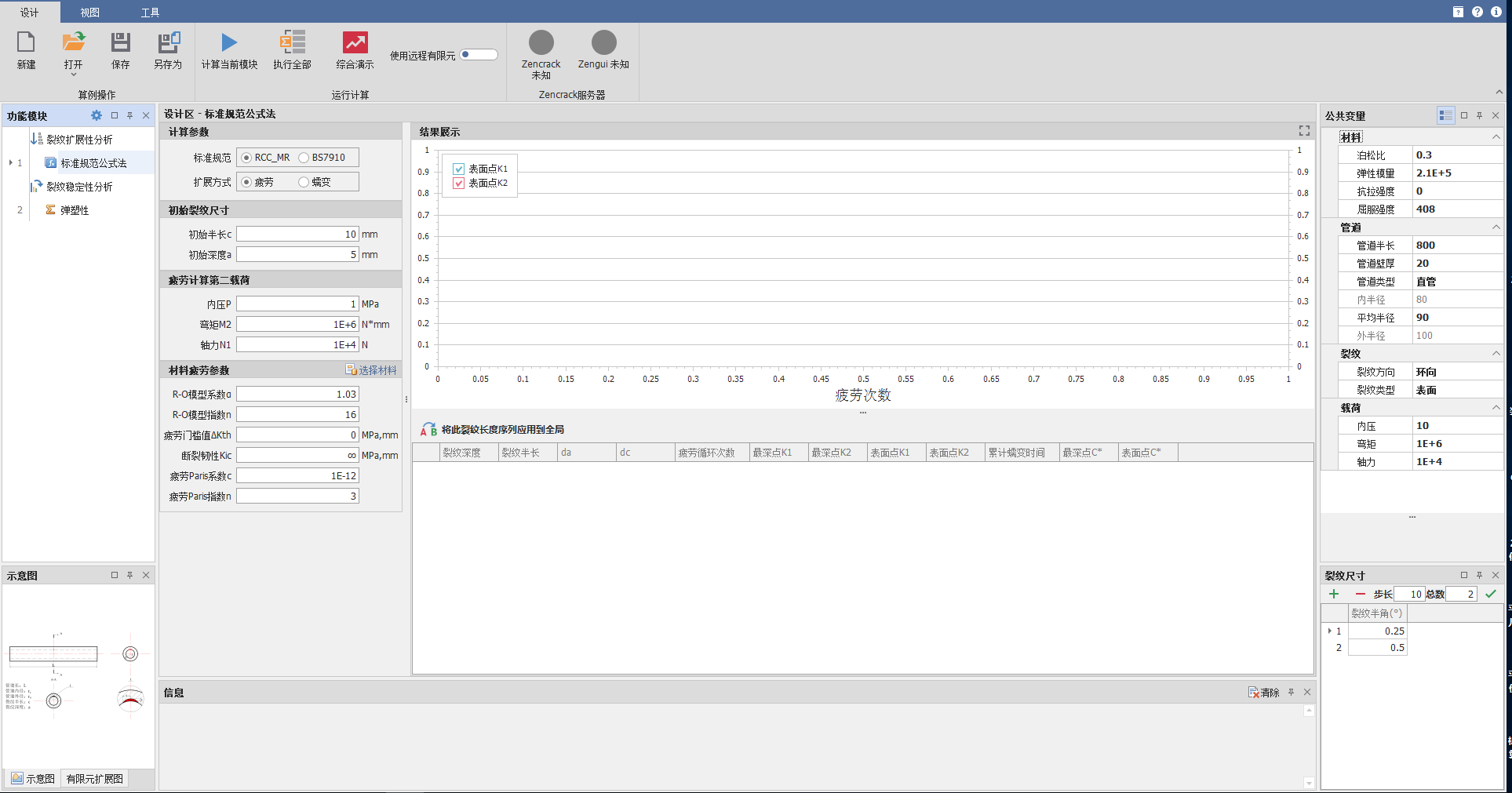Float the 公共变量 panel window
1512x793 pixels.
click(1464, 115)
